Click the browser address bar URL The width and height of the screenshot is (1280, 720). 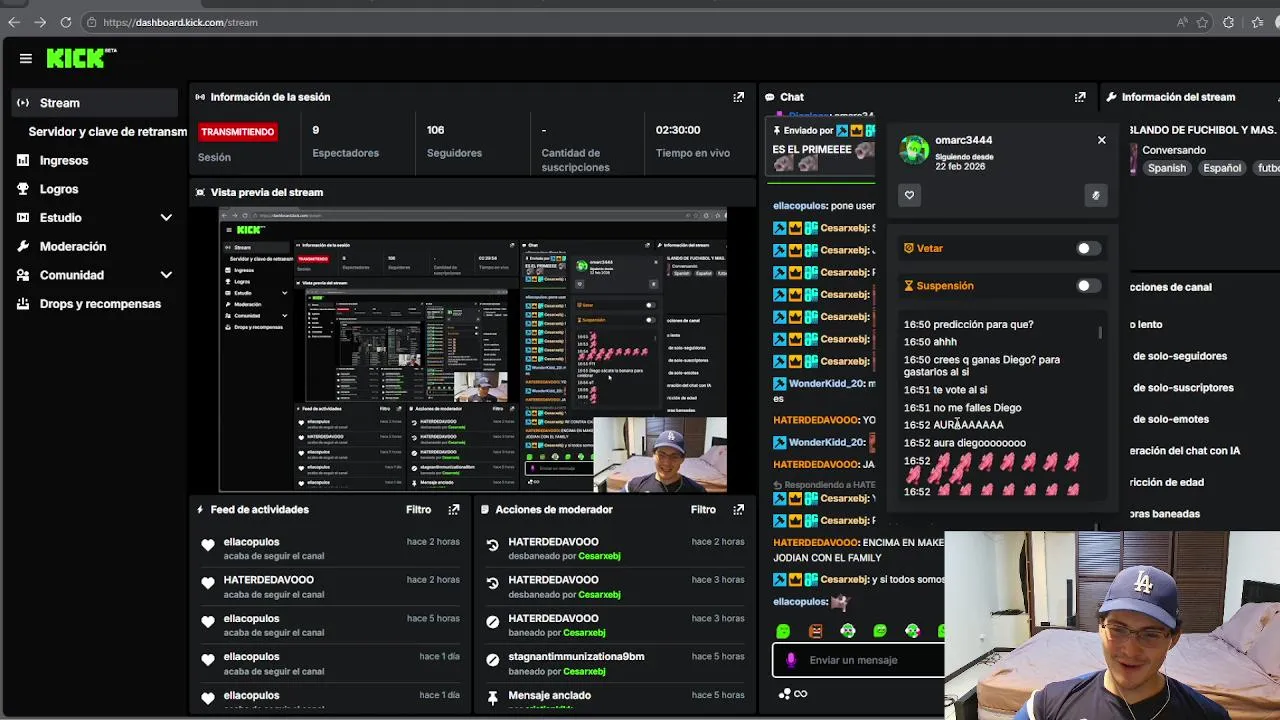[180, 22]
